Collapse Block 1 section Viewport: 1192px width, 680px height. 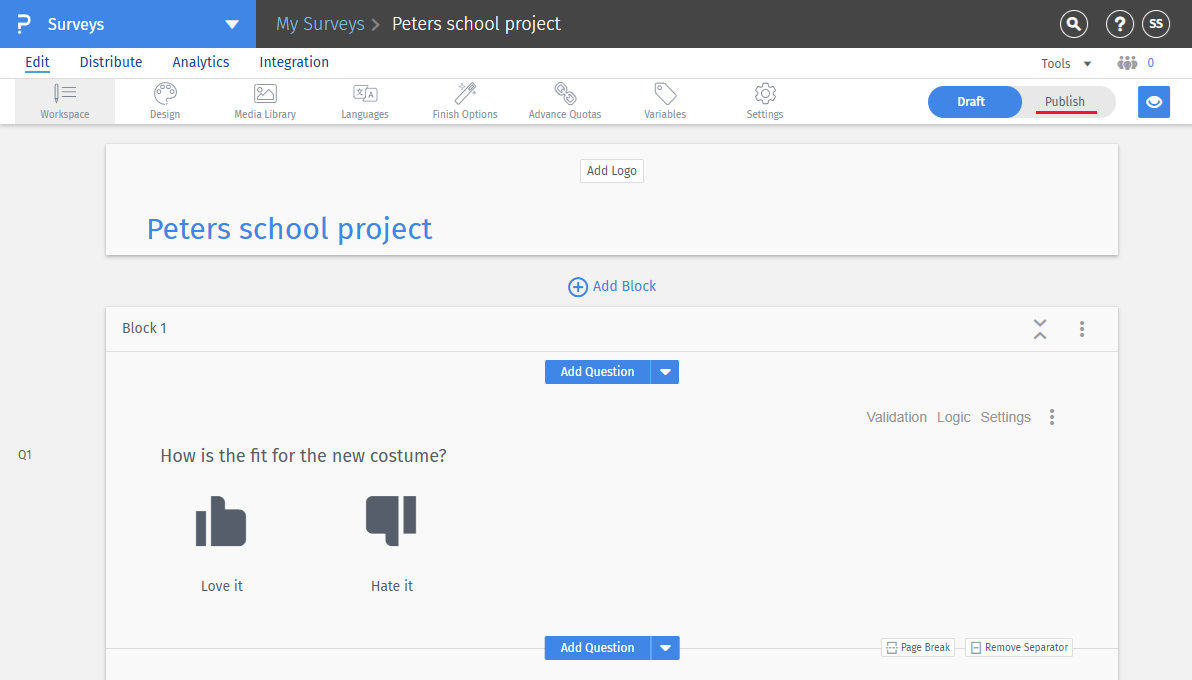pos(1040,329)
